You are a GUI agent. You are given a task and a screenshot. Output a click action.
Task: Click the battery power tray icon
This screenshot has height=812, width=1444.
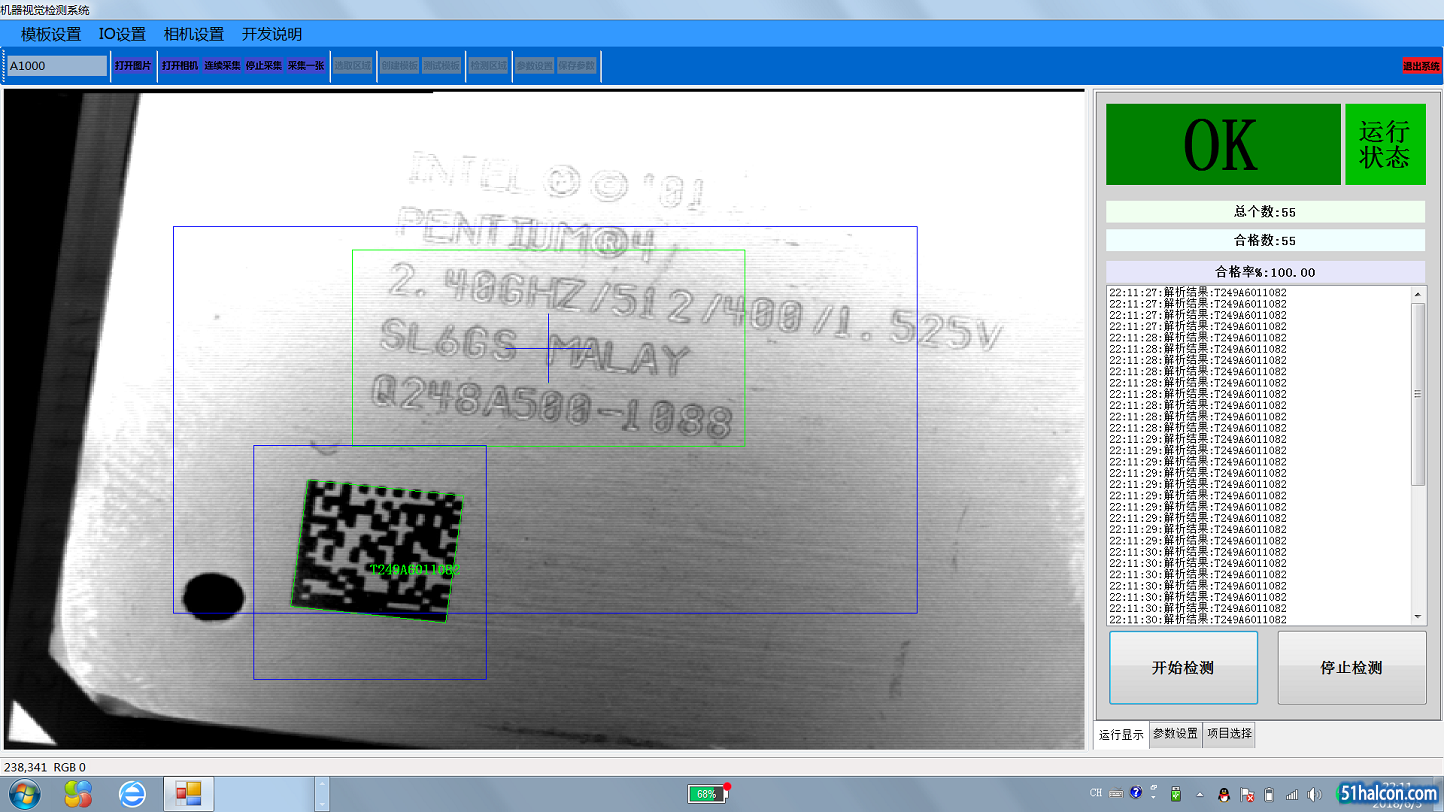tap(1269, 795)
